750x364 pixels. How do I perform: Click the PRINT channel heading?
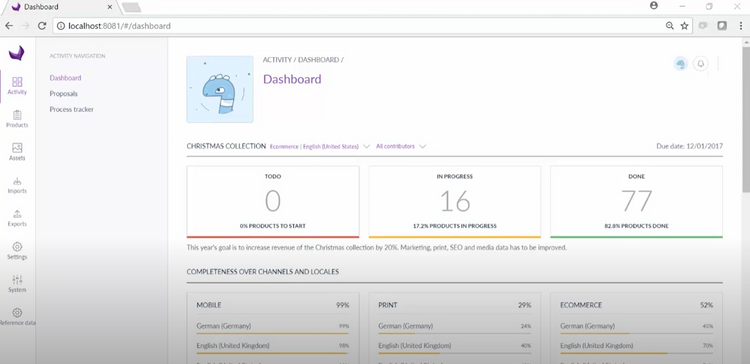[388, 305]
